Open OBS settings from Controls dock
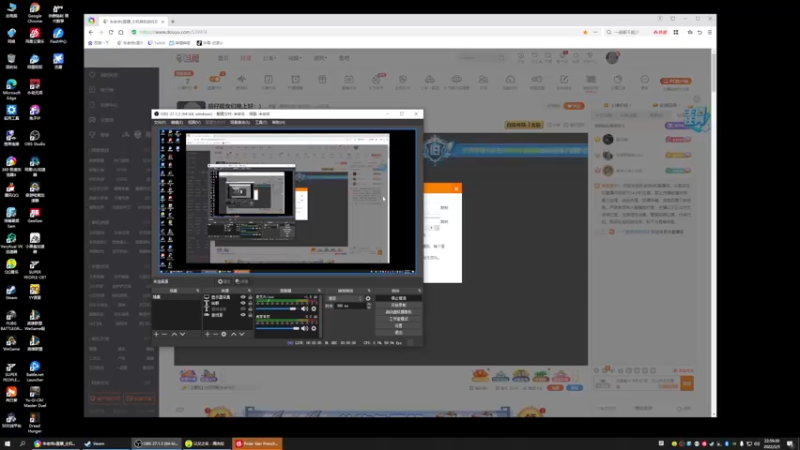Image resolution: width=800 pixels, height=450 pixels. 398,326
